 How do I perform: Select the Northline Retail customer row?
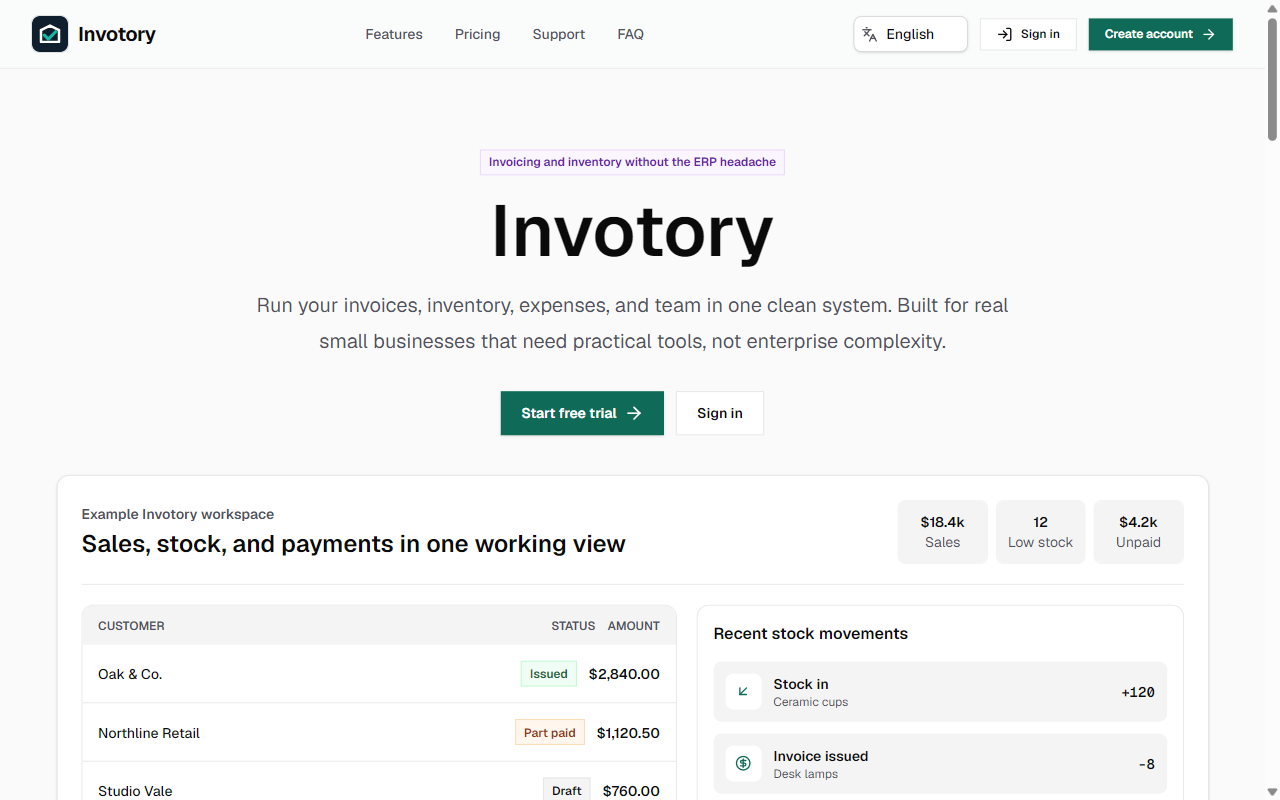coord(379,733)
